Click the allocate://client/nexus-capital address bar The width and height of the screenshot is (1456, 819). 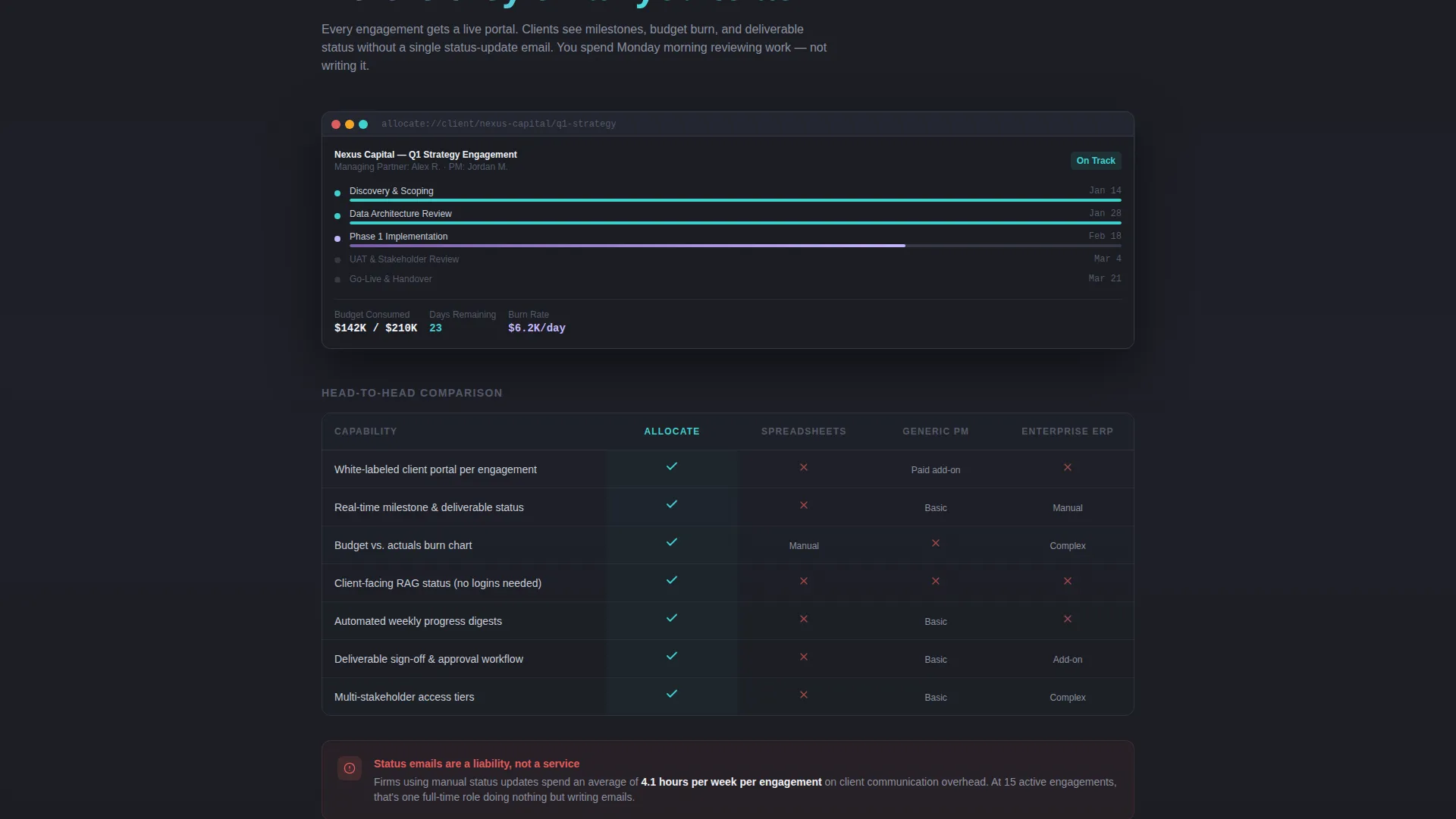(499, 124)
